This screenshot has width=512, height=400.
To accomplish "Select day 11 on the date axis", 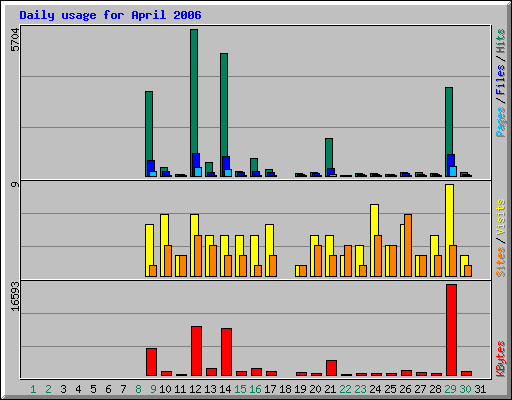I will pyautogui.click(x=180, y=389).
